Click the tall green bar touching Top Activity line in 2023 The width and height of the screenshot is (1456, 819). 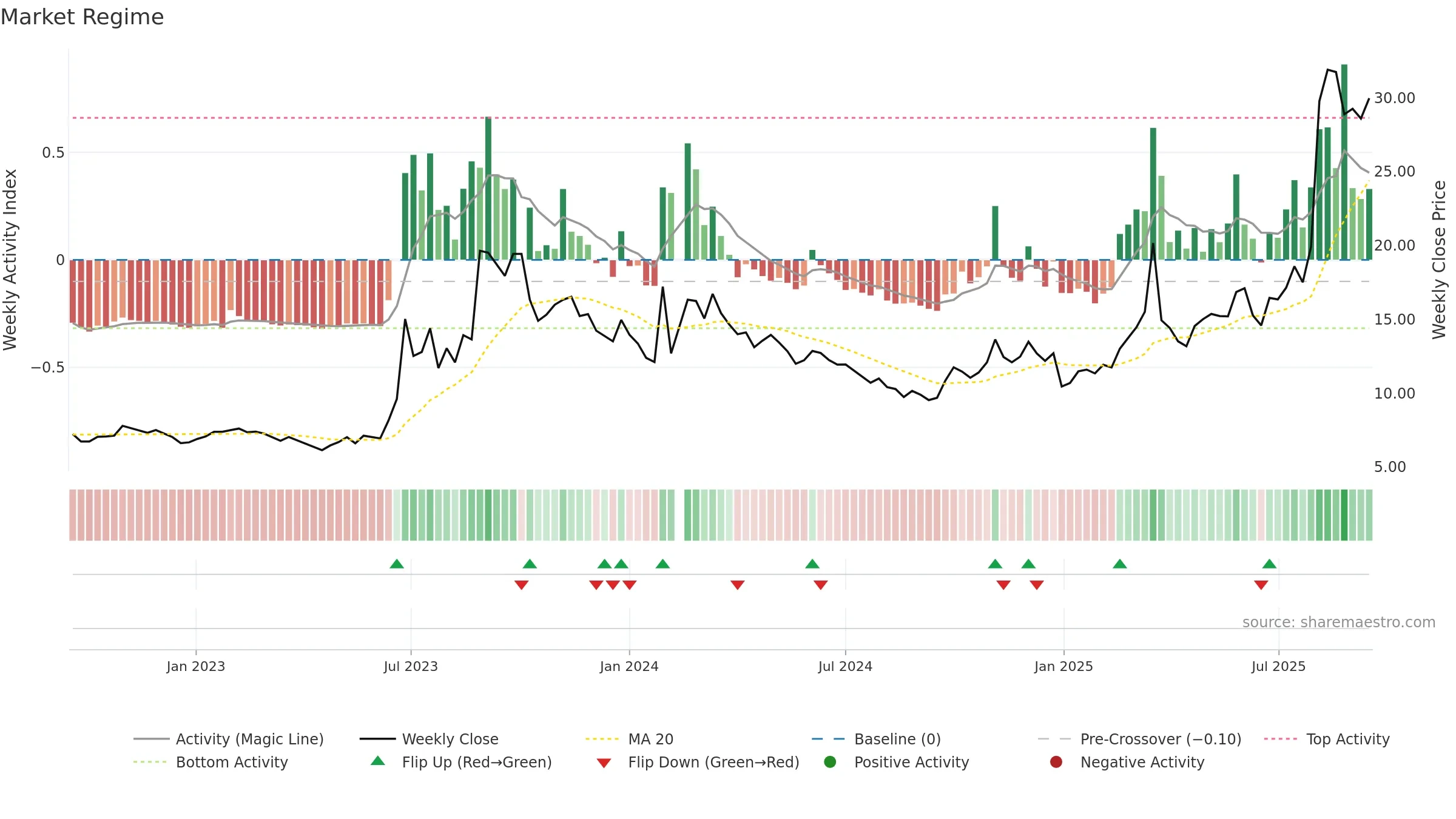coord(488,188)
